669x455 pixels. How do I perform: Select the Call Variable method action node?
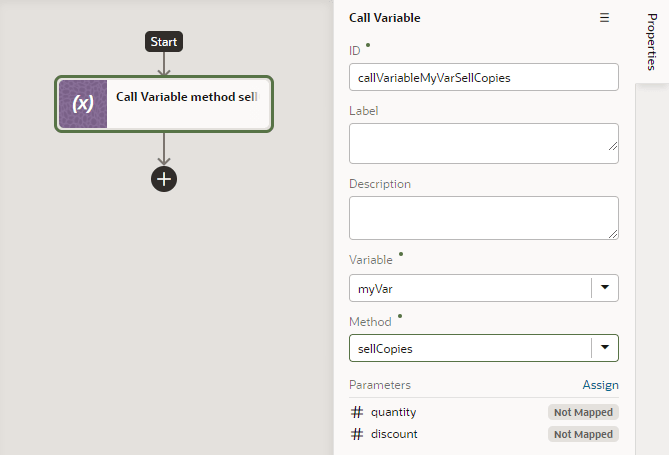click(187, 98)
